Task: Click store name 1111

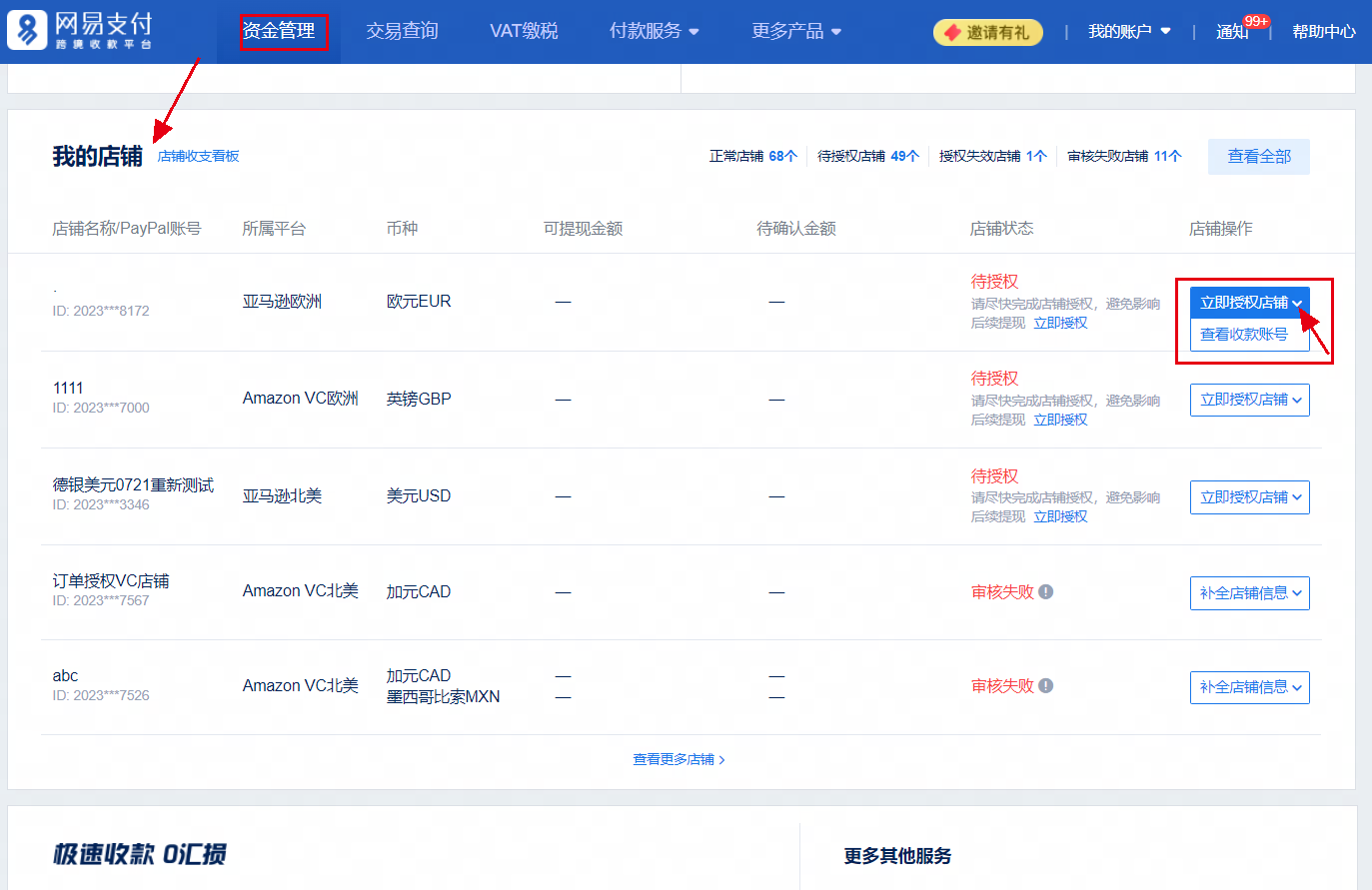Action: [68, 388]
